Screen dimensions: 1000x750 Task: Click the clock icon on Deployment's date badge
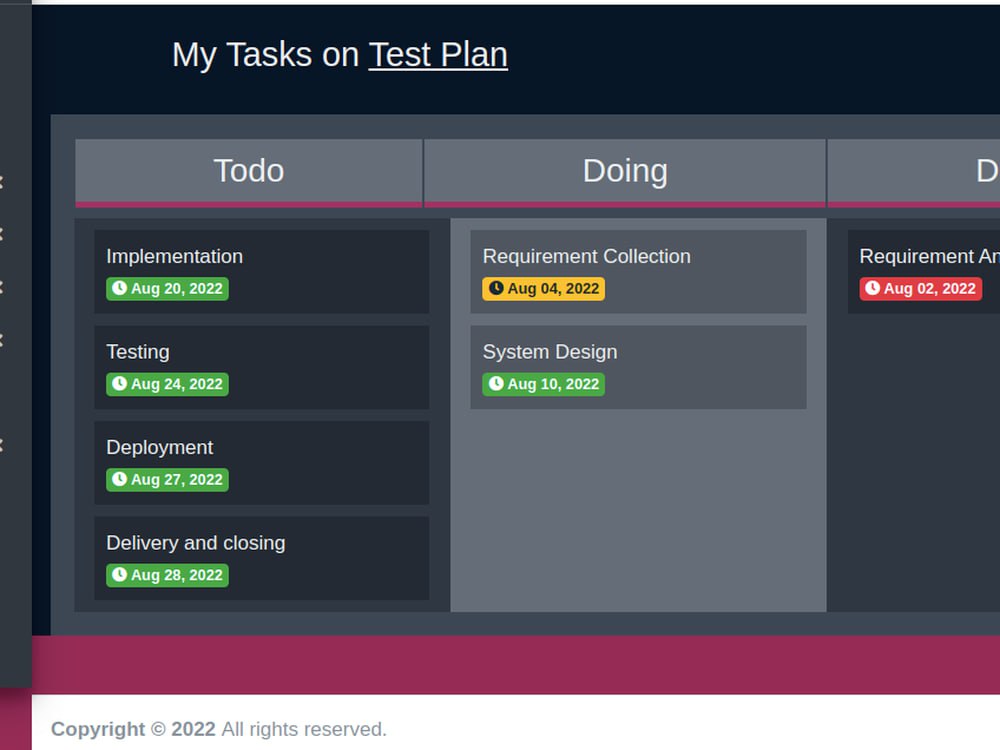[x=119, y=480]
